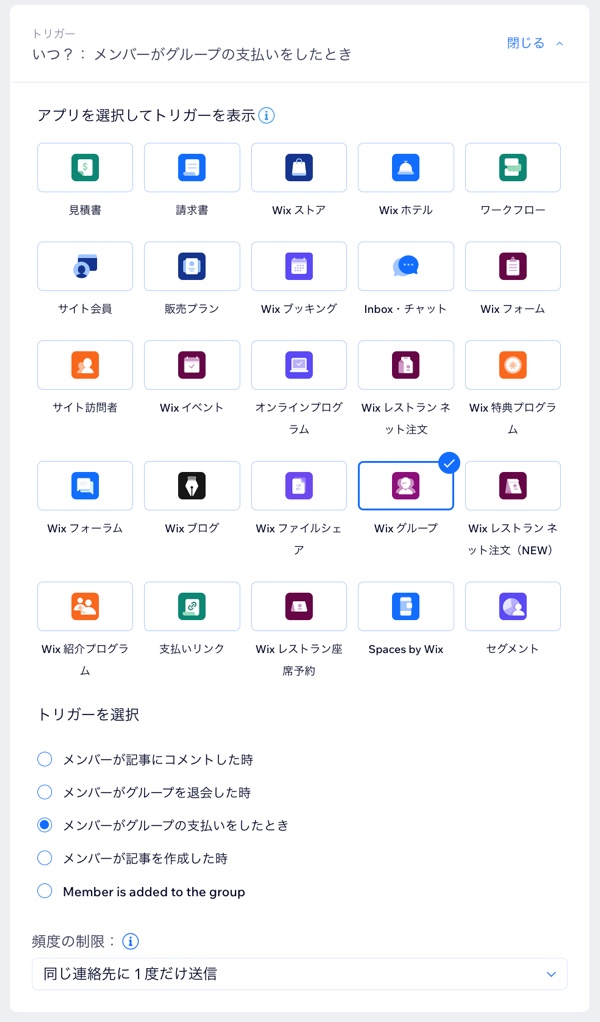The height and width of the screenshot is (1022, 600).
Task: Select the Wix イベント app icon
Action: click(x=192, y=365)
